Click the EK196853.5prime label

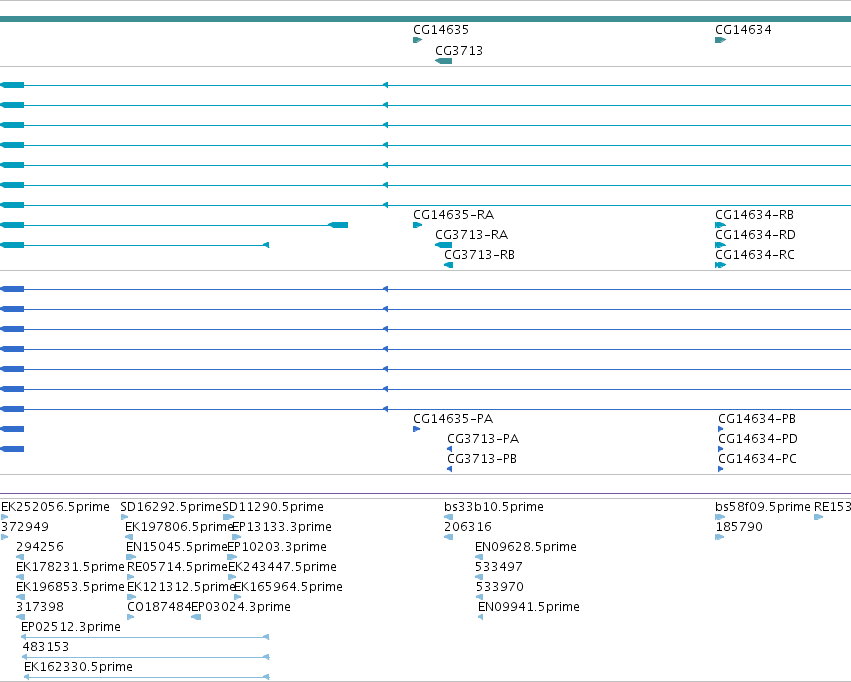(70, 587)
